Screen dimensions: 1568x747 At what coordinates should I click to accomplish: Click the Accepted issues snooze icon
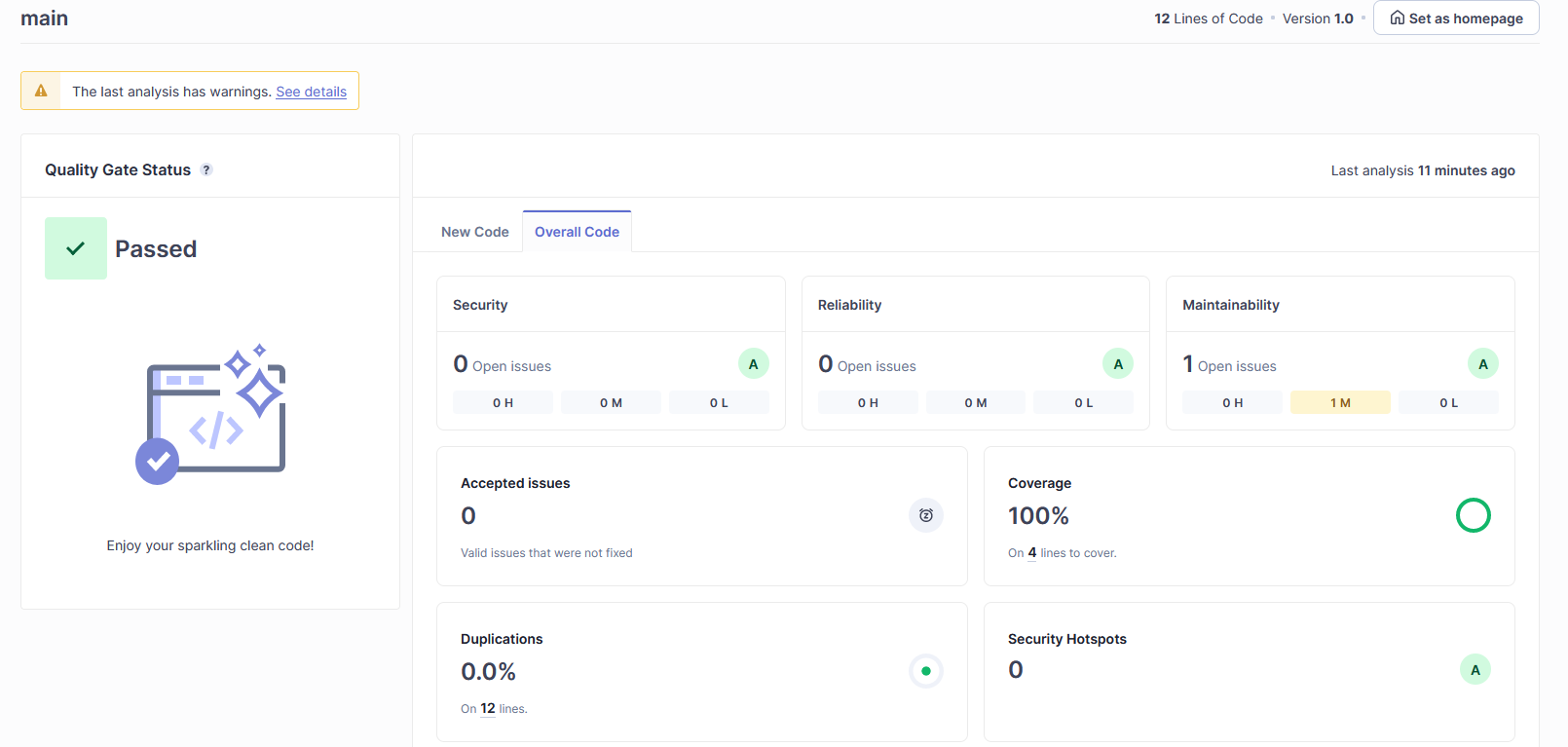click(926, 515)
